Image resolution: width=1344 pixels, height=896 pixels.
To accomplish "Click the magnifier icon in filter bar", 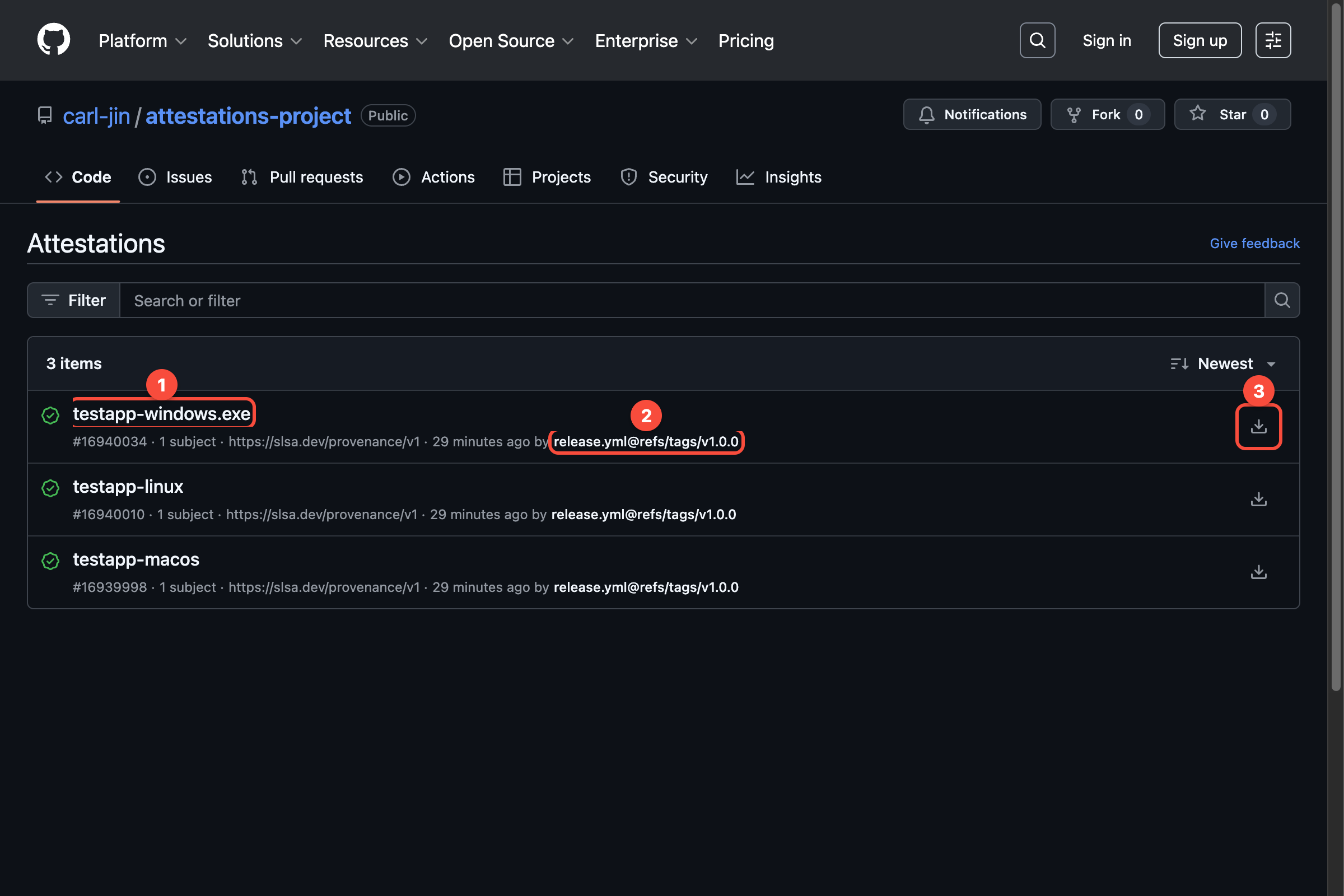I will tap(1281, 300).
